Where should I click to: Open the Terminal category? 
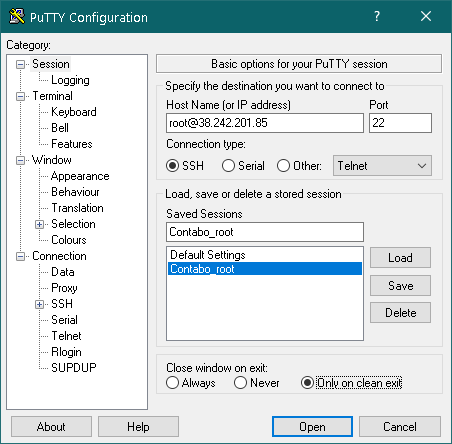pyautogui.click(x=52, y=96)
